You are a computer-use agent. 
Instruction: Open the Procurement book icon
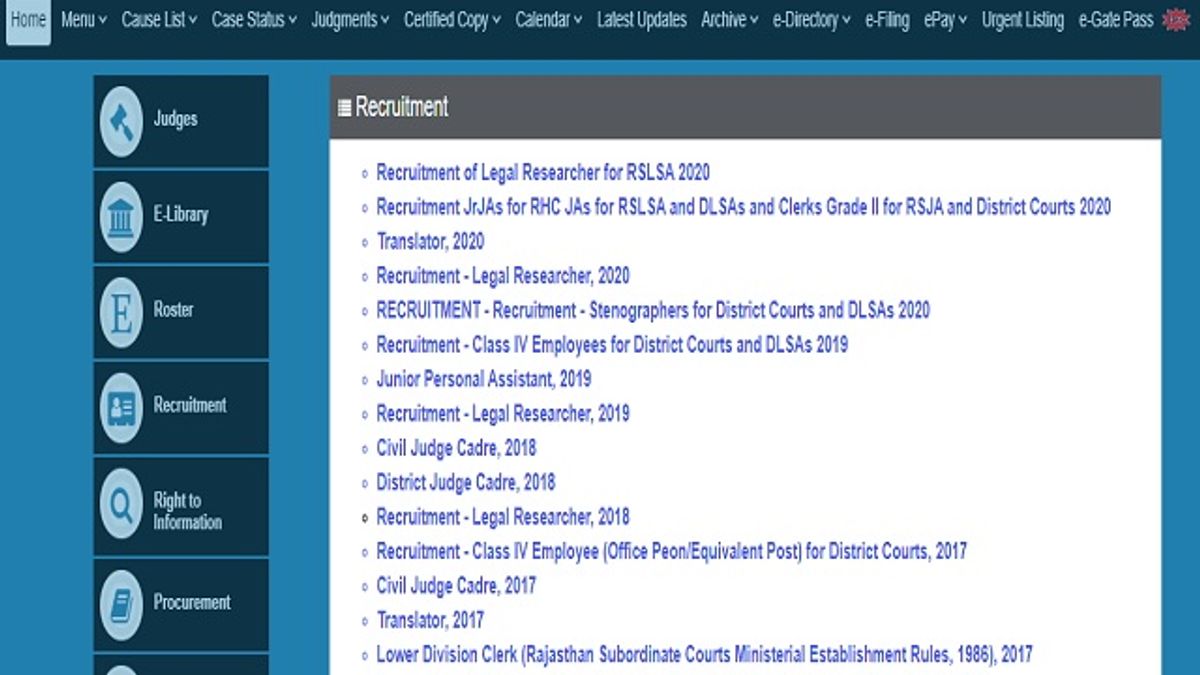[x=121, y=604]
